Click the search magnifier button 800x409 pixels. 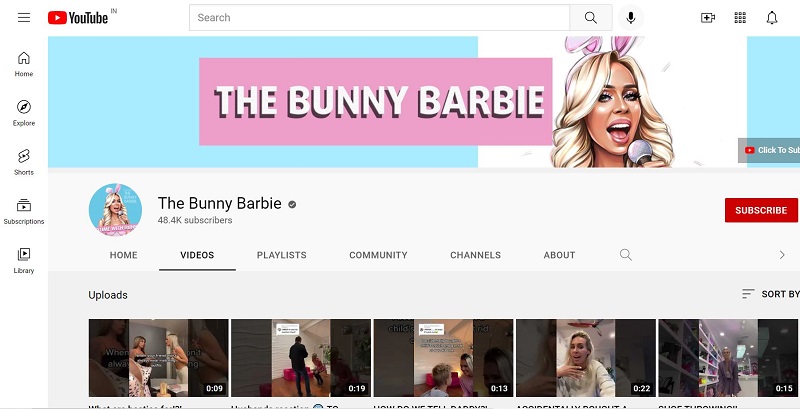click(591, 18)
